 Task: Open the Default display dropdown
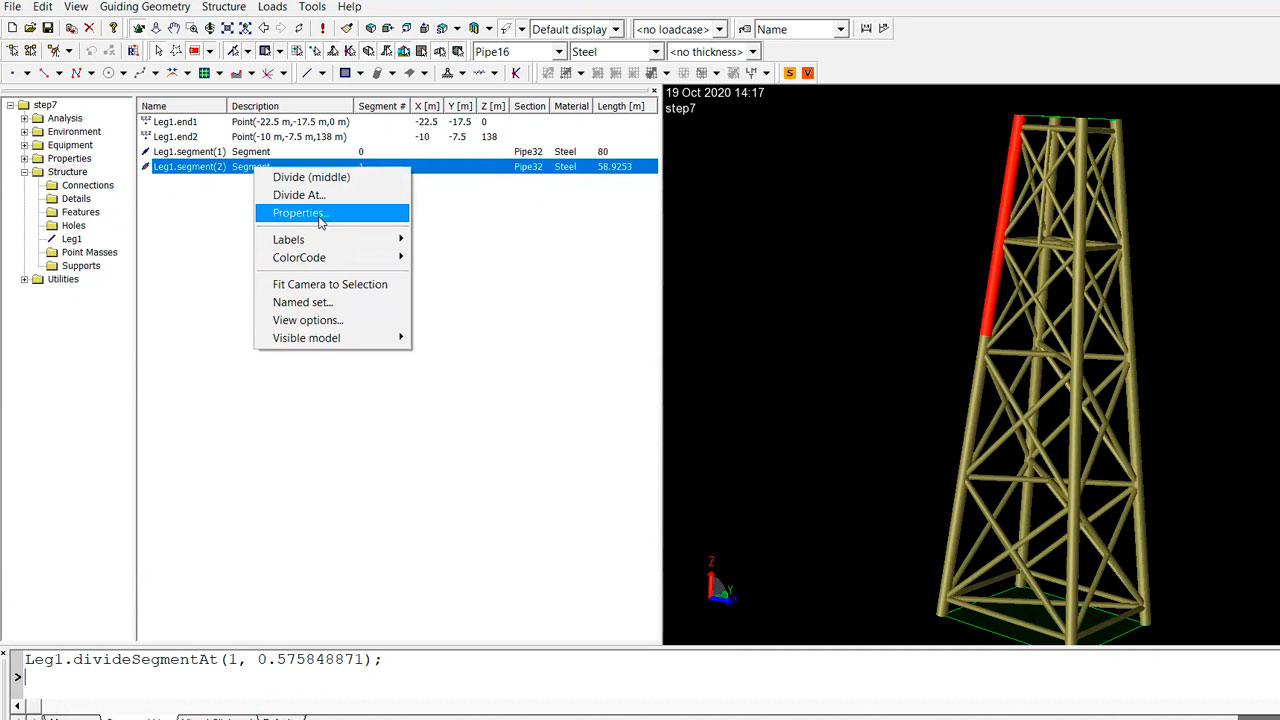(616, 30)
